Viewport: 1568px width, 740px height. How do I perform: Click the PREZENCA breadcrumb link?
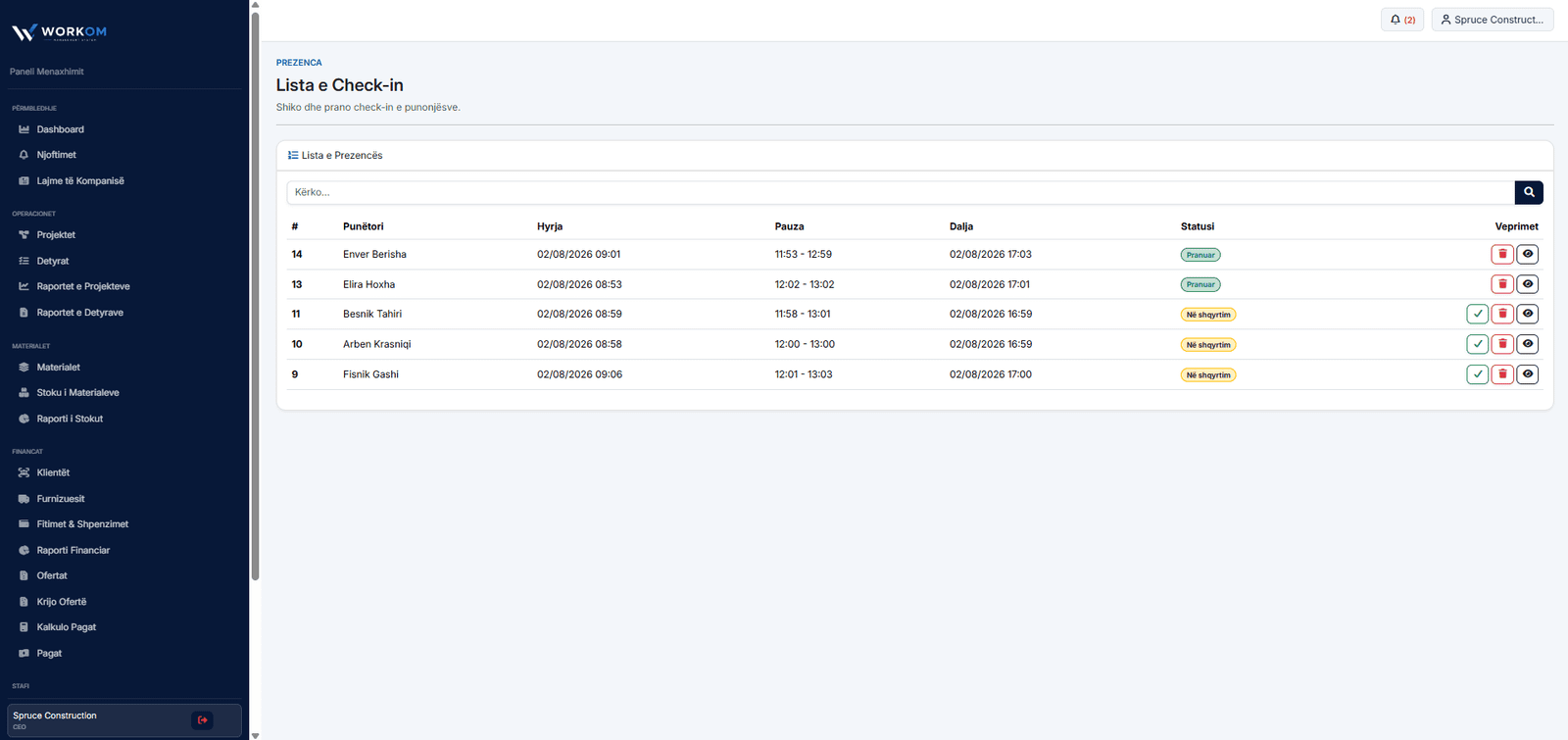[299, 63]
